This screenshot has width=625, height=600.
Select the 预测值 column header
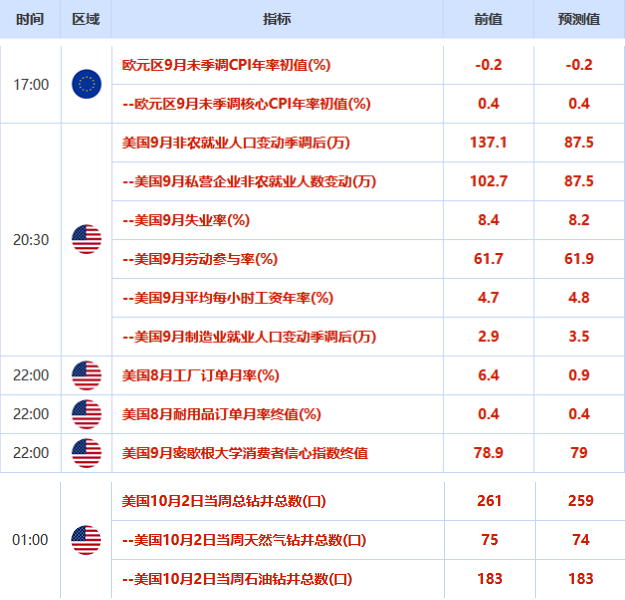[579, 19]
